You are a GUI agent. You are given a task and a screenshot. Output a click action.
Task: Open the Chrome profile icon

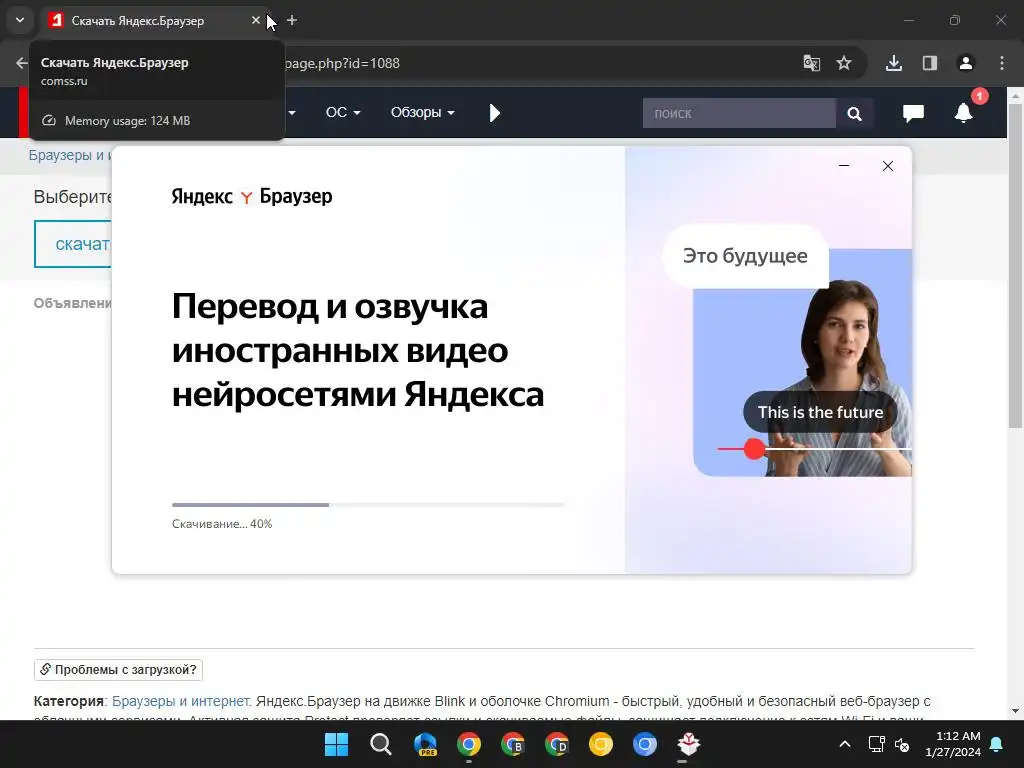[965, 63]
